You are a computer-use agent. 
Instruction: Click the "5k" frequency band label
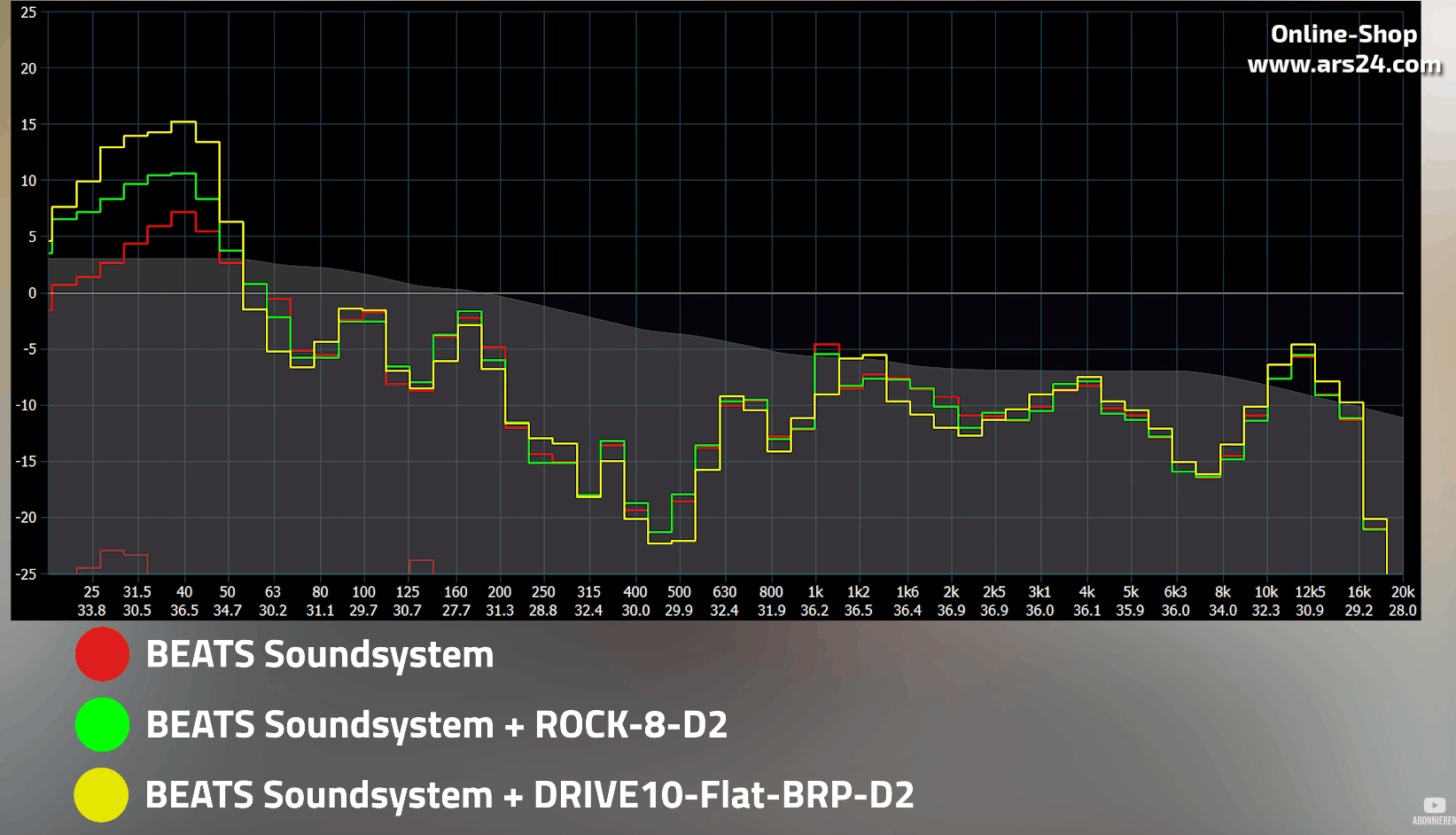[1131, 591]
